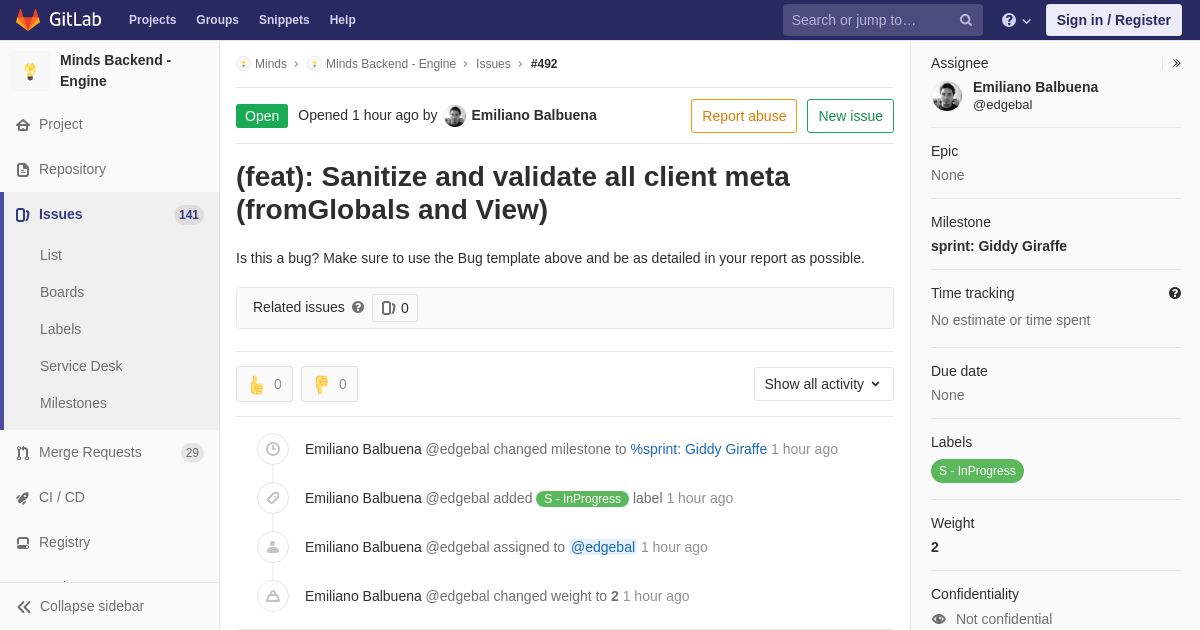Click the 29 merge requests count badge
The image size is (1200, 630).
[192, 453]
